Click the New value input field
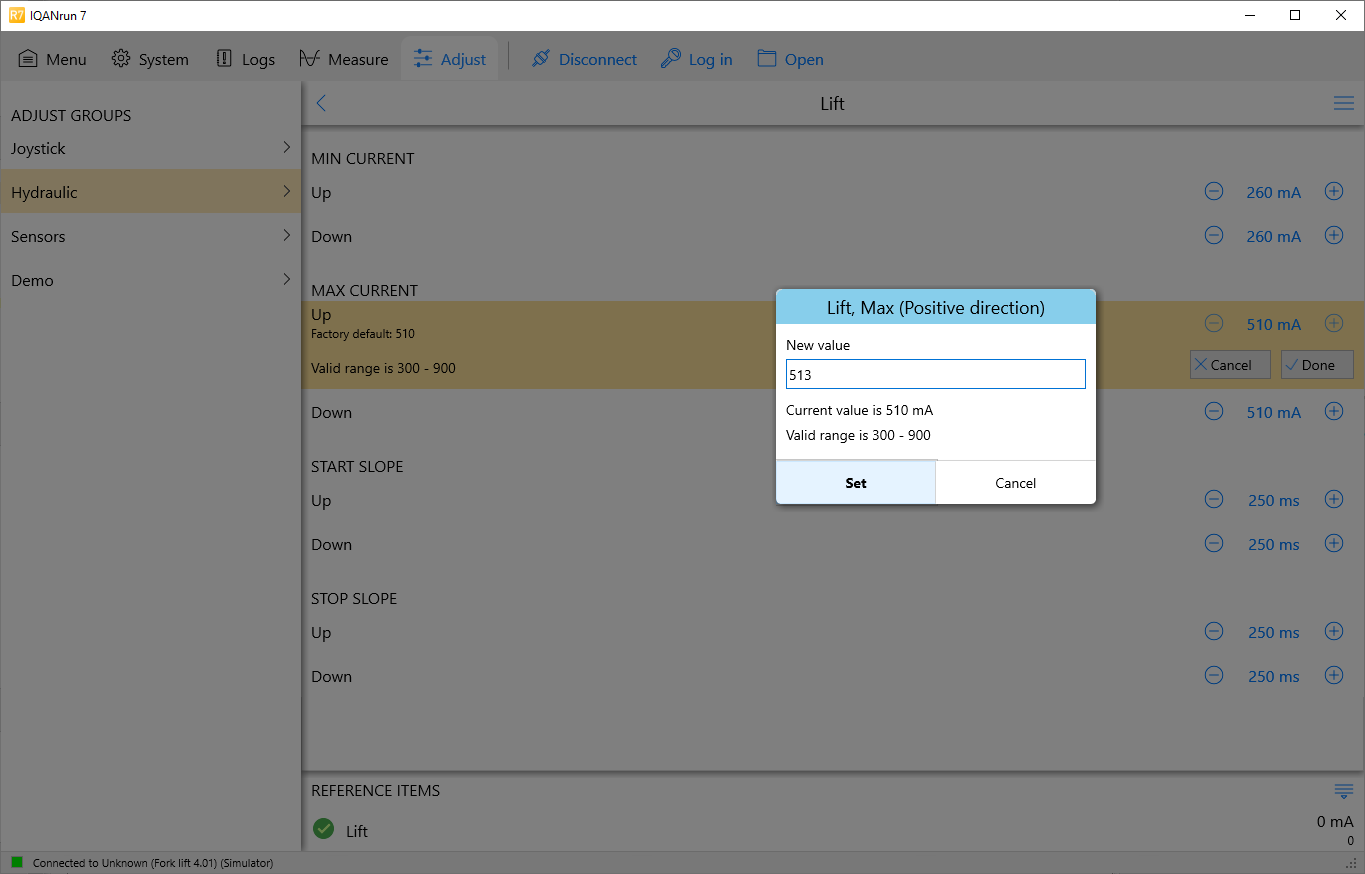This screenshot has height=874, width=1365. coord(936,374)
